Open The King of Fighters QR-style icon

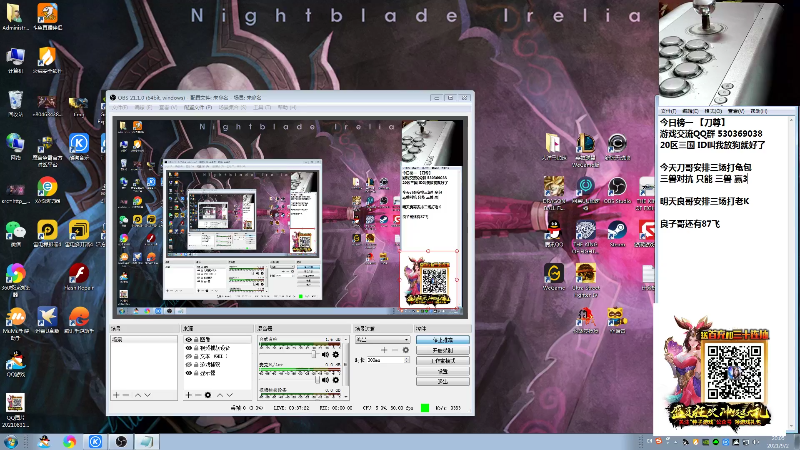586,236
